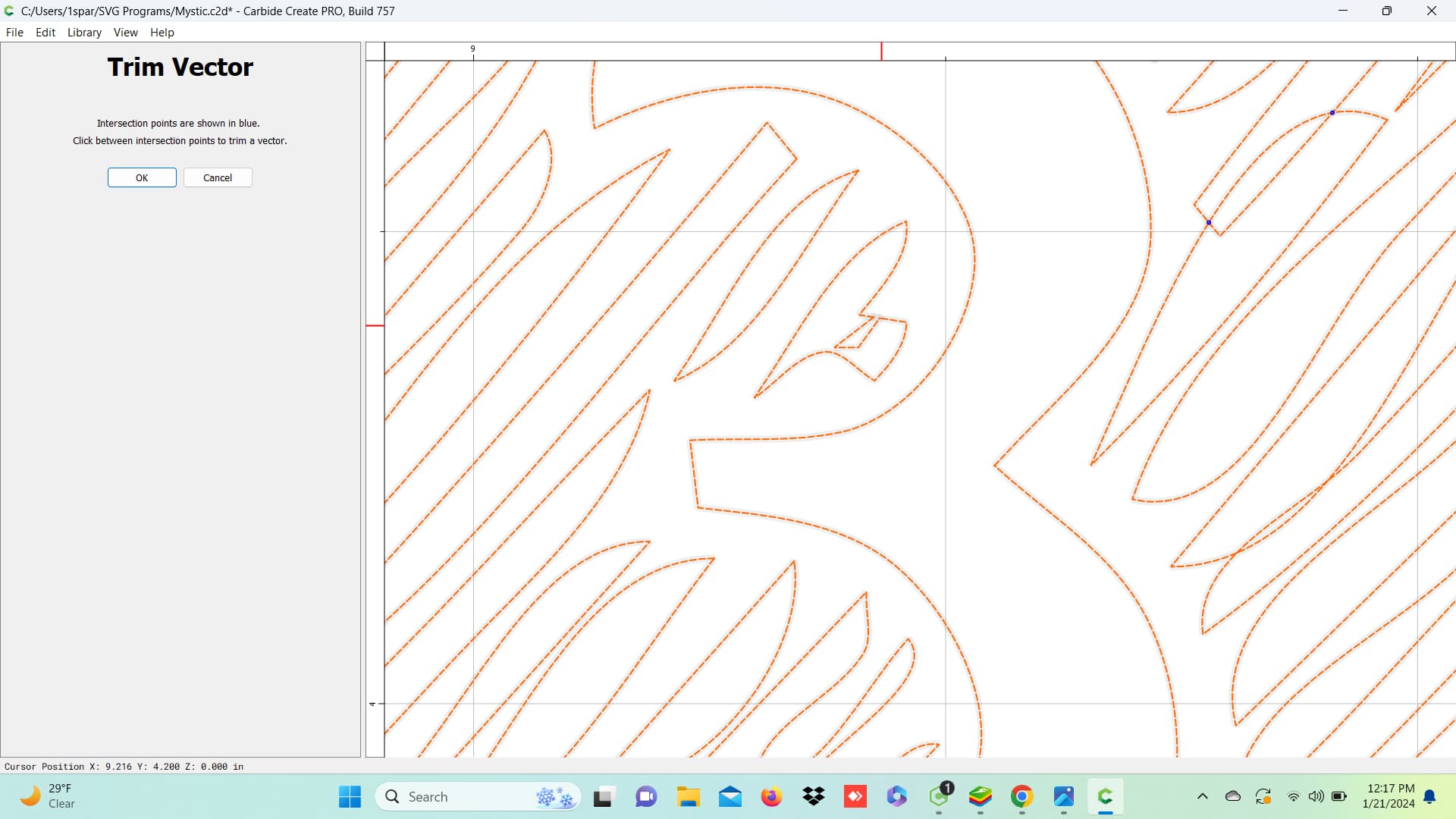Open the Library menu
Image resolution: width=1456 pixels, height=819 pixels.
(84, 32)
